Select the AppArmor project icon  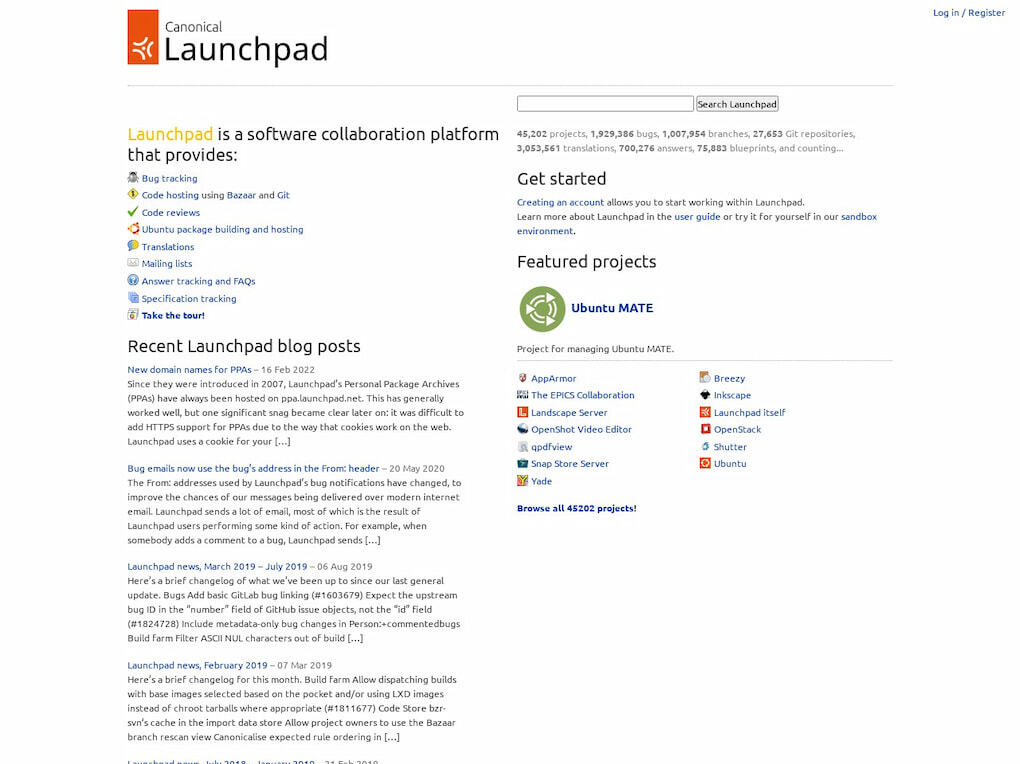tap(521, 378)
